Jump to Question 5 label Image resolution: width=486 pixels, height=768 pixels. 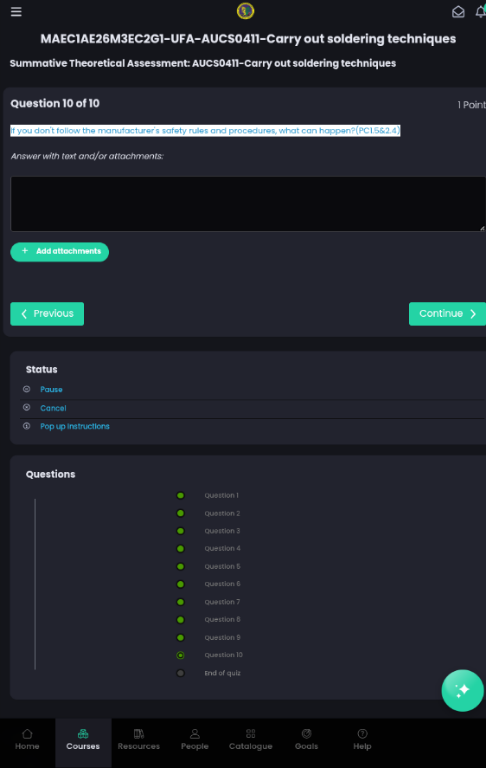point(222,566)
